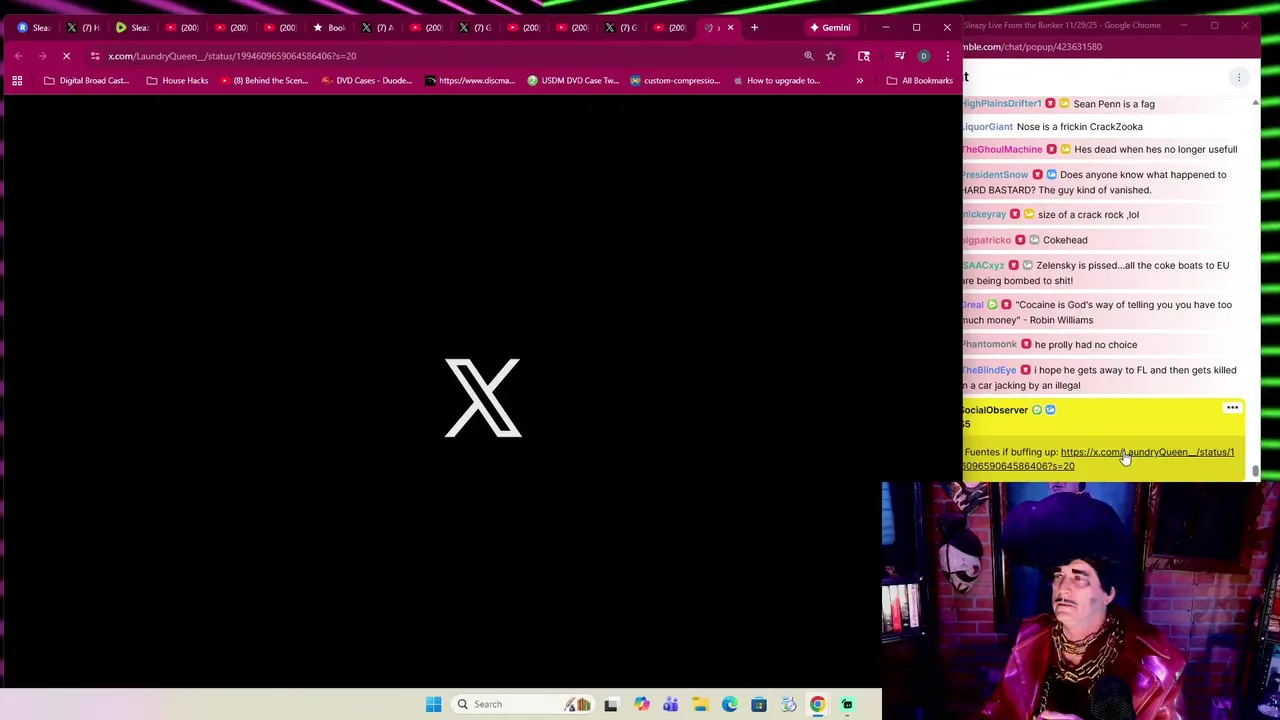This screenshot has width=1280, height=720.
Task: Open the discma bookmark
Action: [x=470, y=80]
